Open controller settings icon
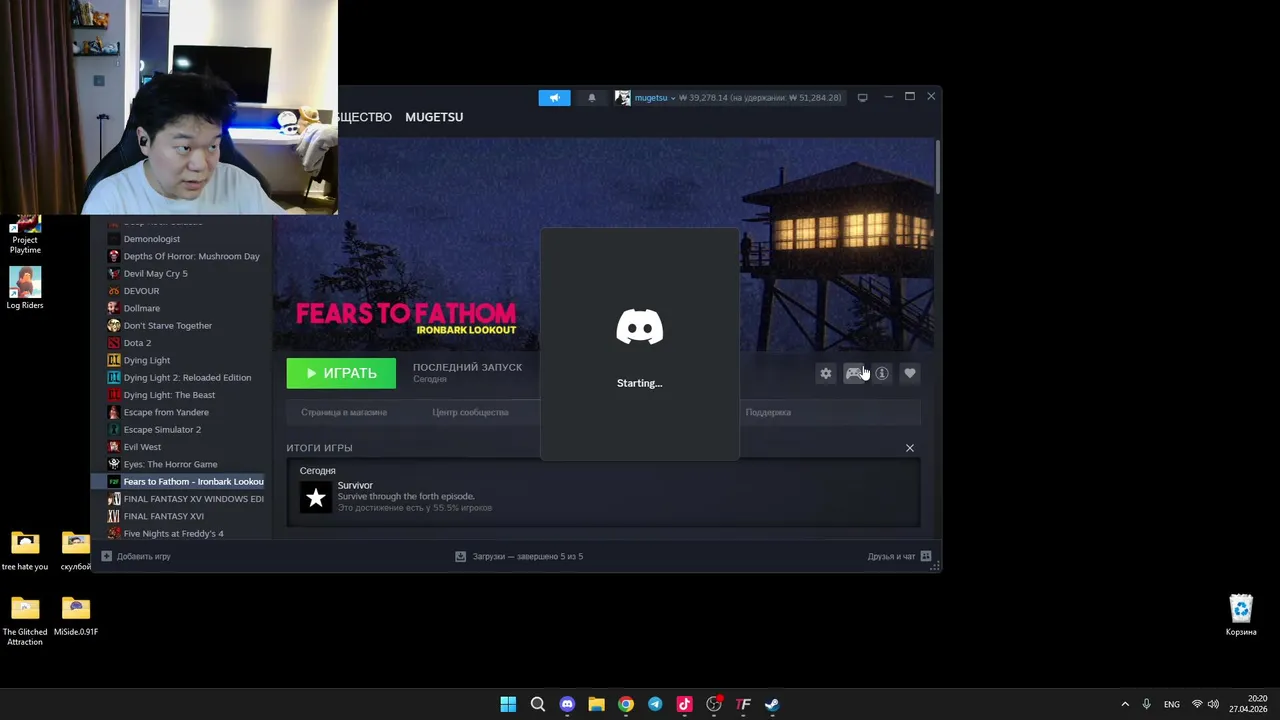 pos(854,373)
